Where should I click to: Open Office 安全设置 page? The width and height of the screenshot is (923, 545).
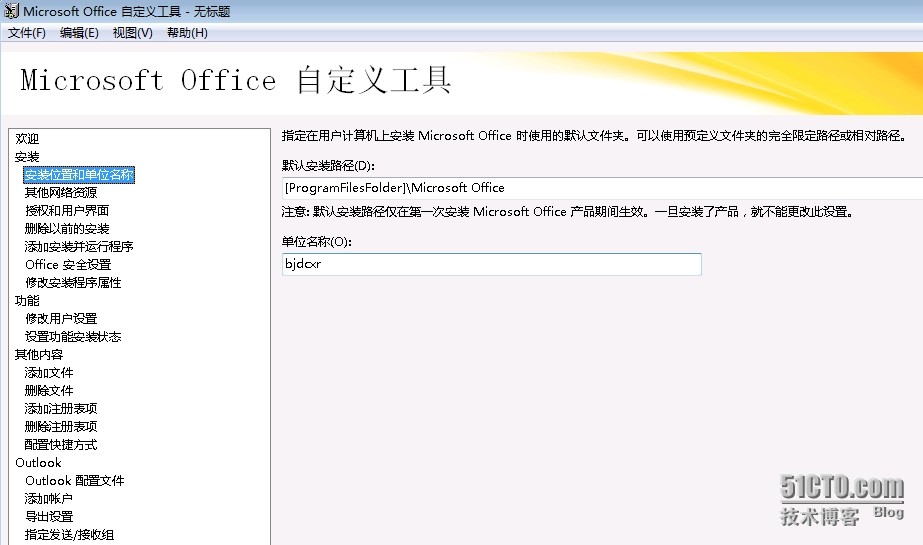[x=68, y=265]
